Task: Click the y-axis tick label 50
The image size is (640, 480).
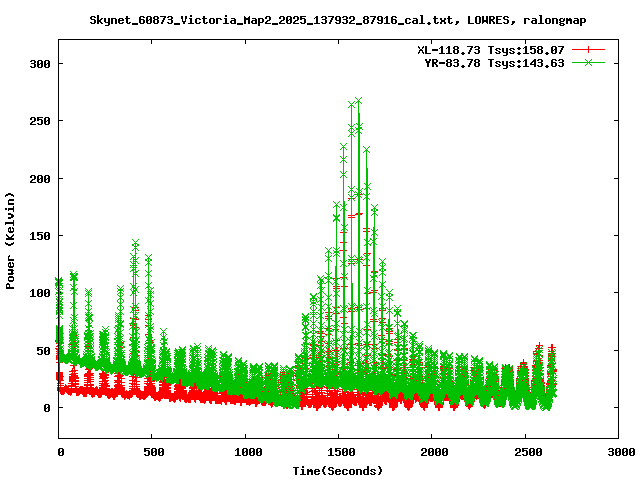Action: (x=43, y=351)
